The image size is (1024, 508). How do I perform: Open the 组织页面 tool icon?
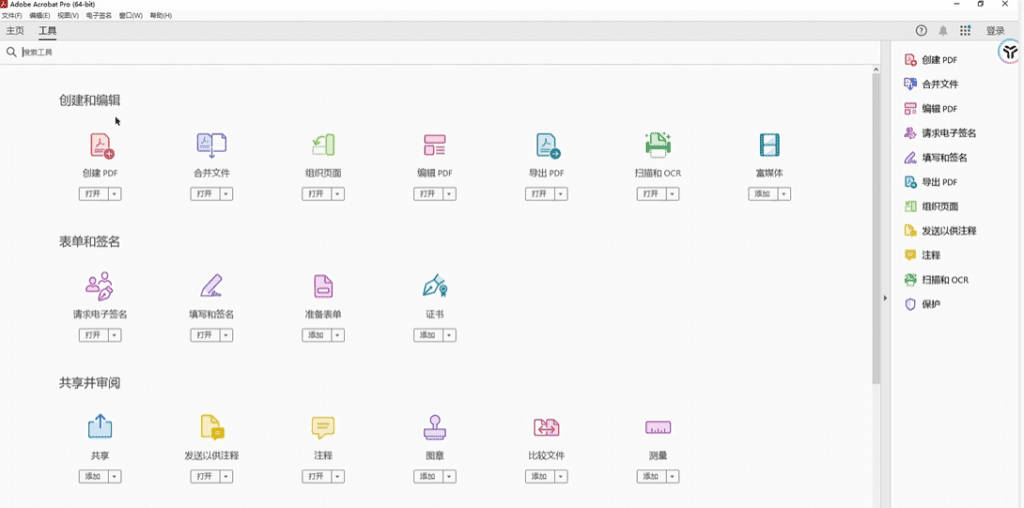tap(323, 146)
